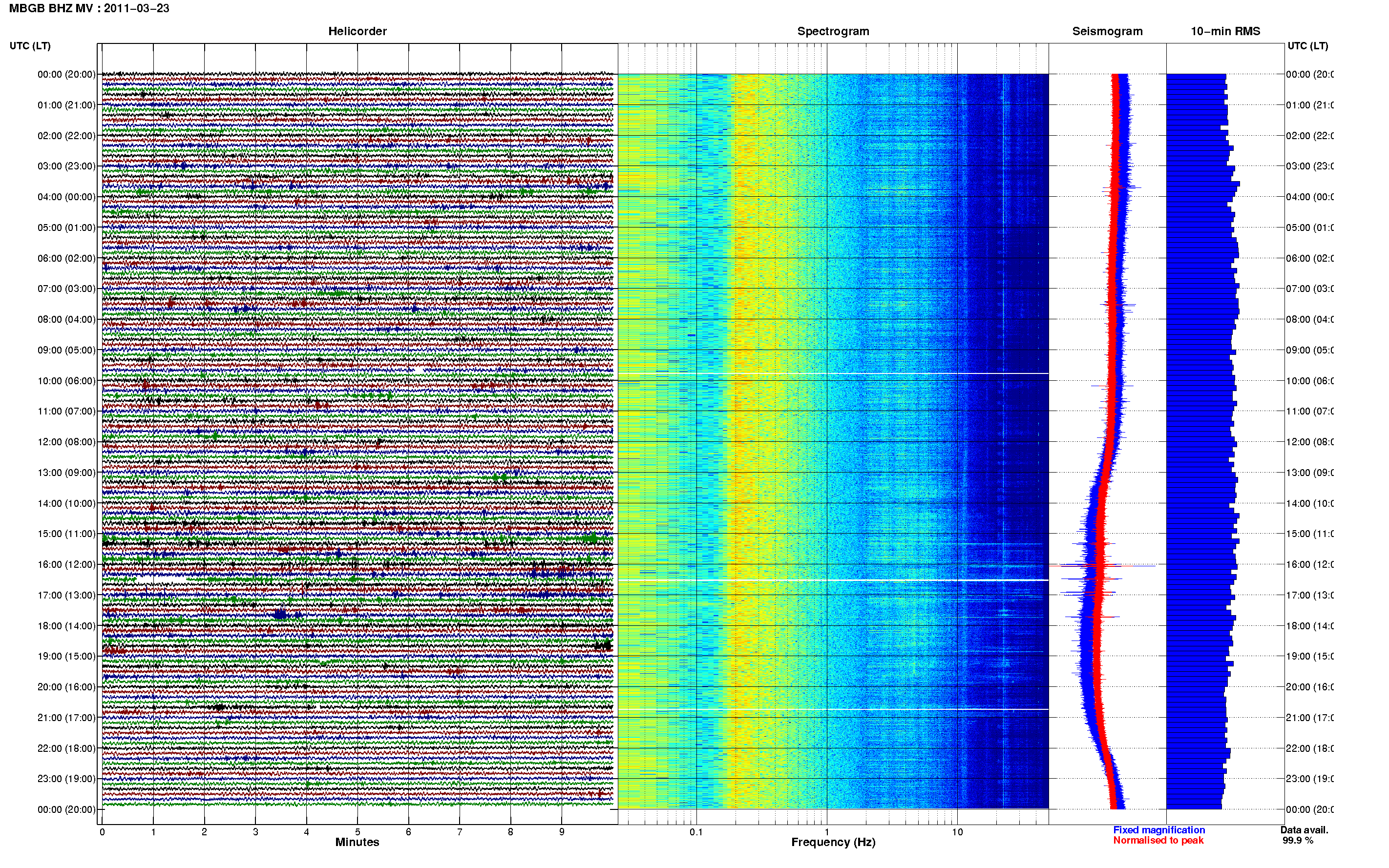The width and height of the screenshot is (1389, 868).
Task: Click the 'Helicorder' panel heading
Action: coord(357,31)
